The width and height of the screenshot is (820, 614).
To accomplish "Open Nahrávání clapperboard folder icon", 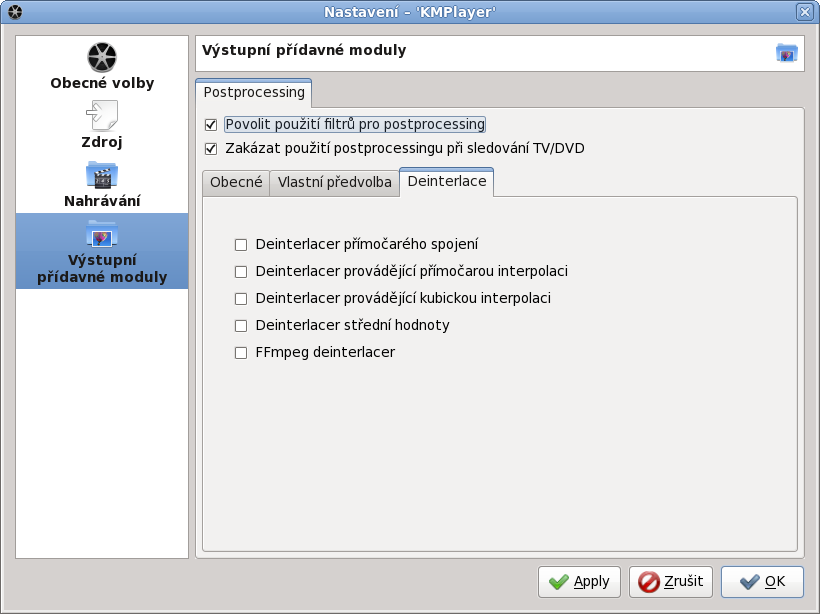I will [102, 175].
